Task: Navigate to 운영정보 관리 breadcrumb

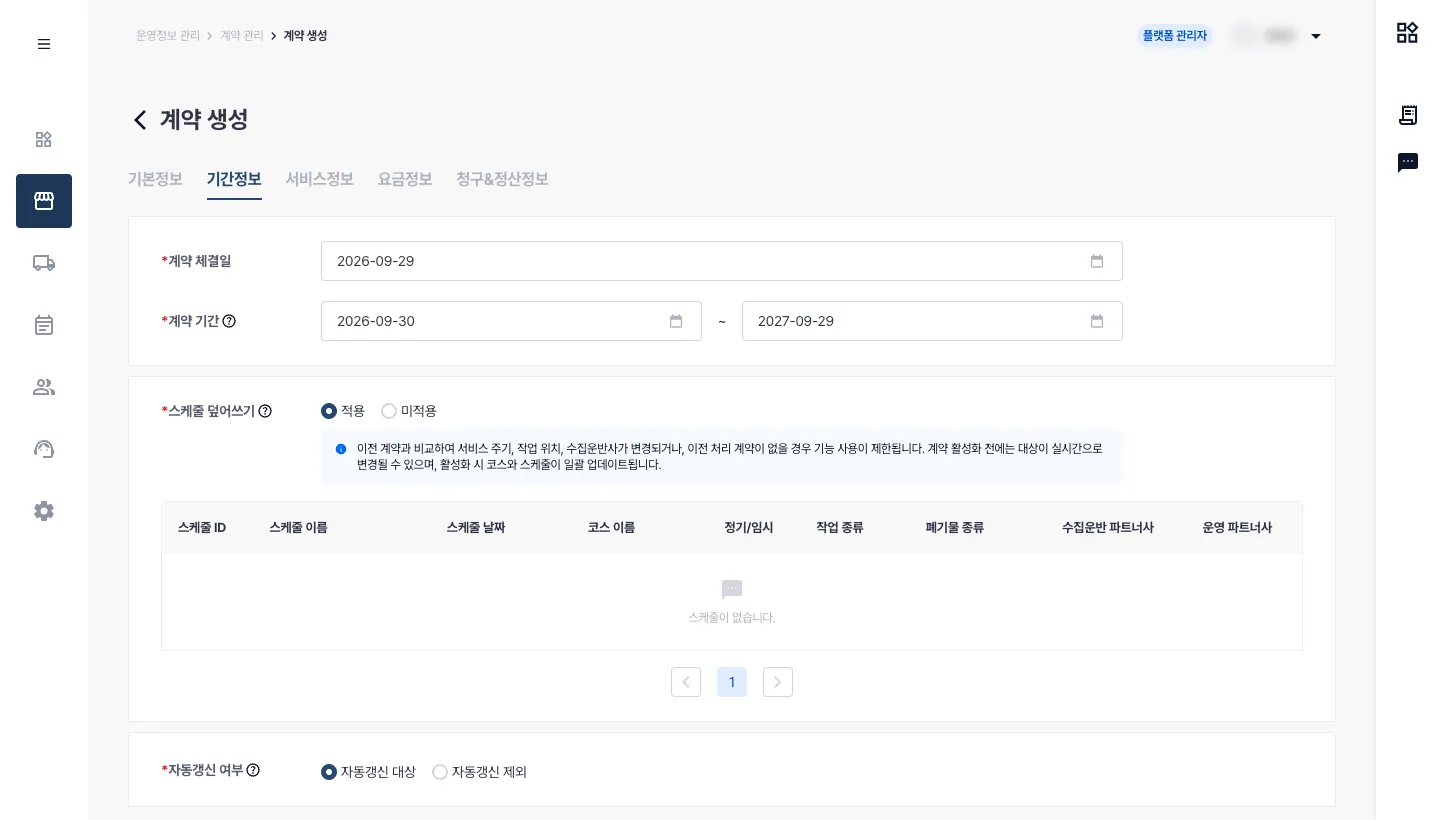Action: (168, 36)
